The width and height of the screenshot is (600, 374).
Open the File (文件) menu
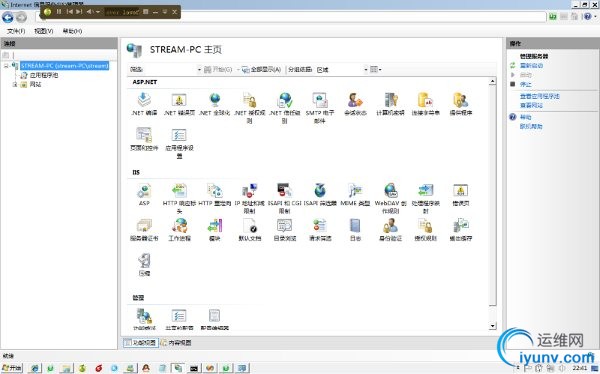(x=16, y=31)
